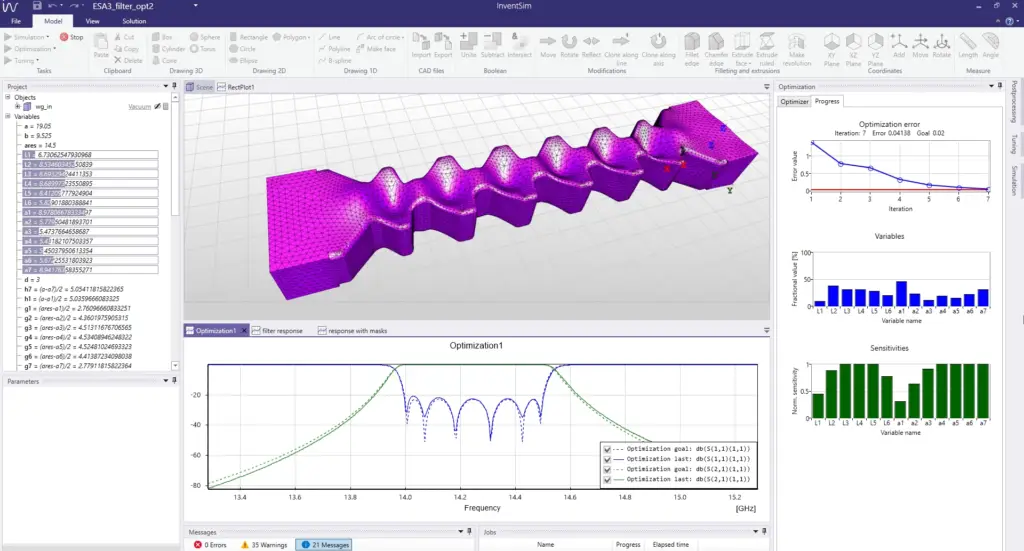Viewport: 1024px width, 551px height.
Task: Show the 35 Warnings messages filter
Action: (264, 545)
